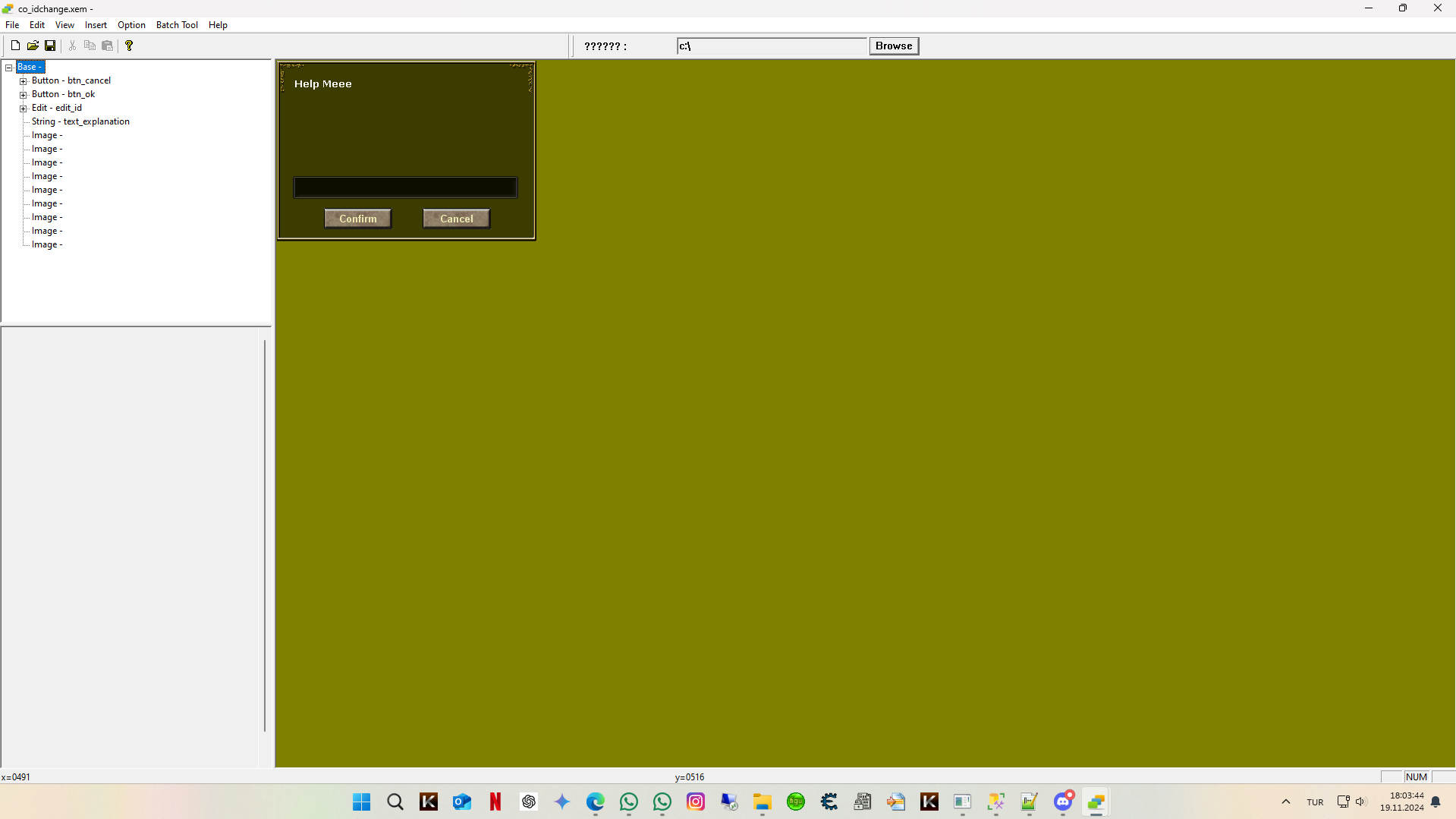This screenshot has width=1456, height=819.
Task: Save the document with the floppy disk icon
Action: pos(50,45)
